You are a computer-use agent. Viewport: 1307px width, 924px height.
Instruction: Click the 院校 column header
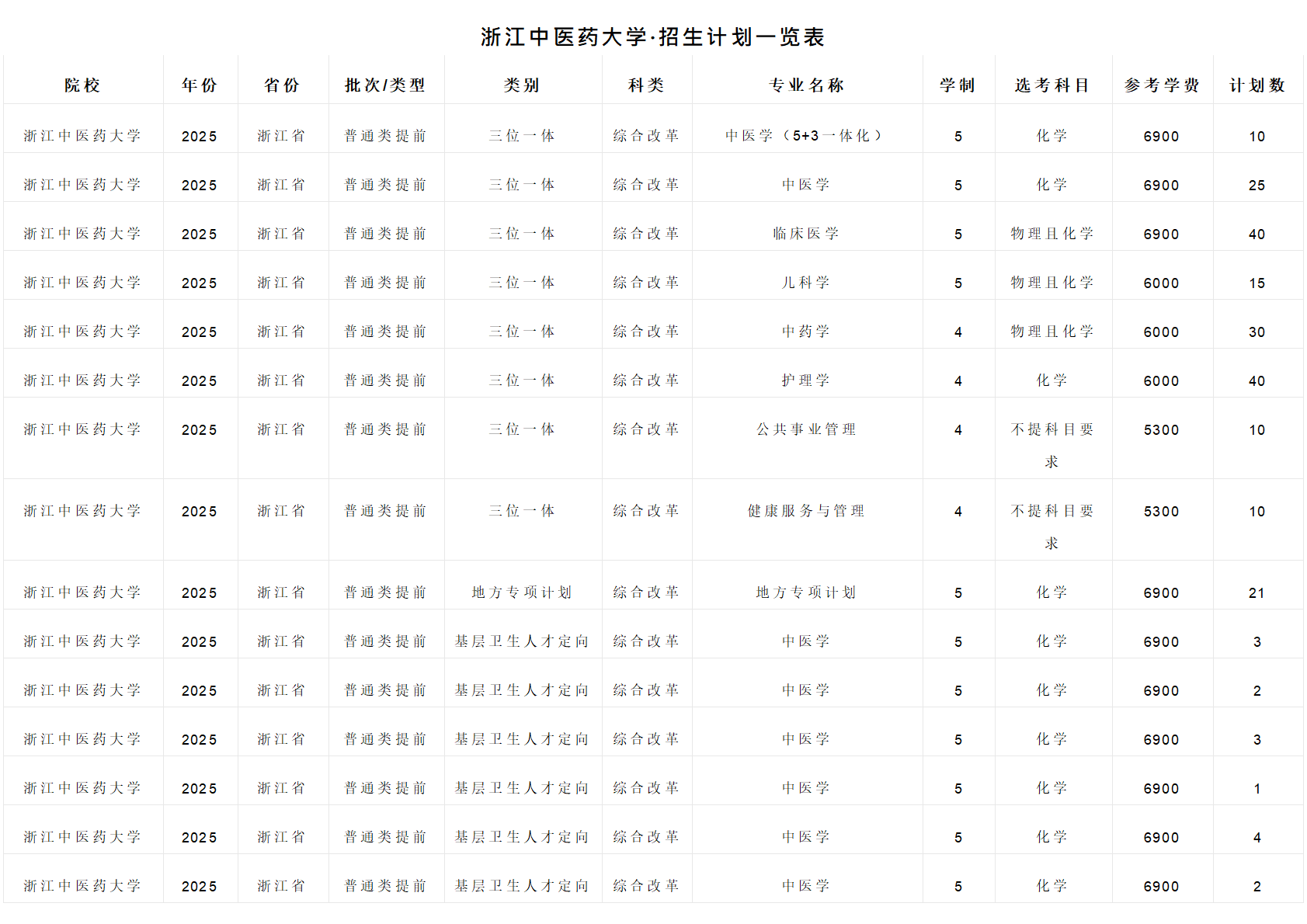click(x=82, y=85)
